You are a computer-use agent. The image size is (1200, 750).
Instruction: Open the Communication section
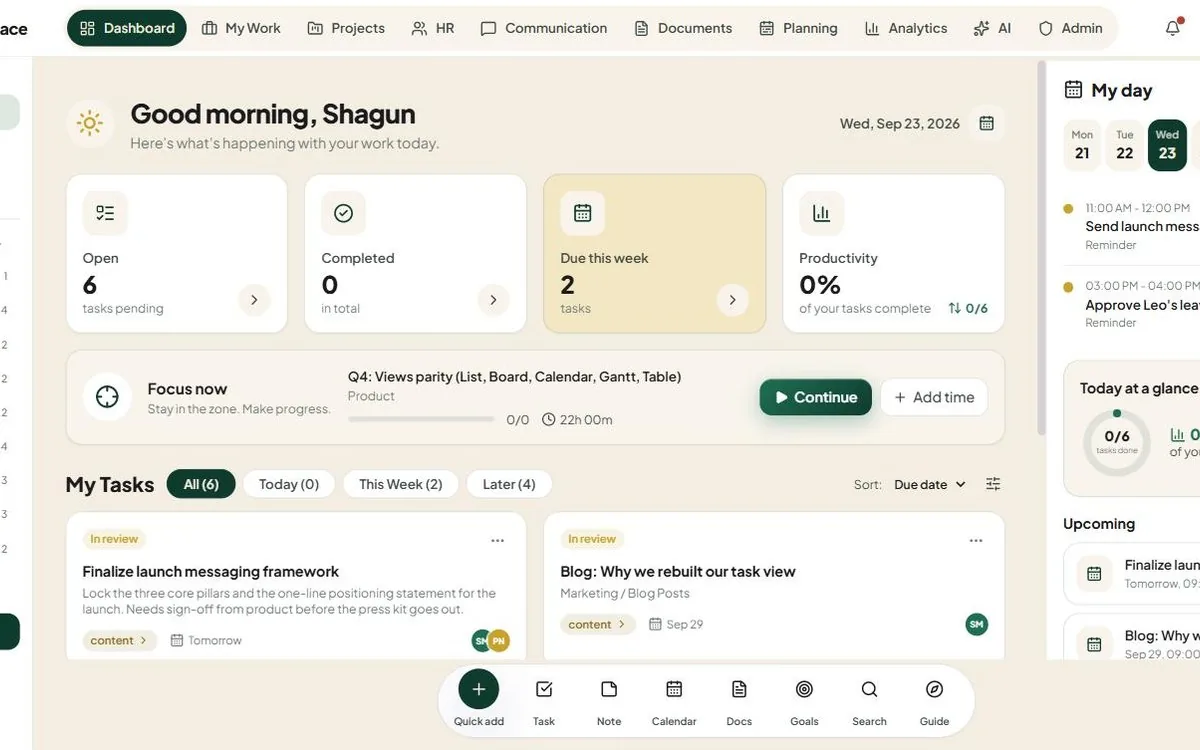point(544,28)
